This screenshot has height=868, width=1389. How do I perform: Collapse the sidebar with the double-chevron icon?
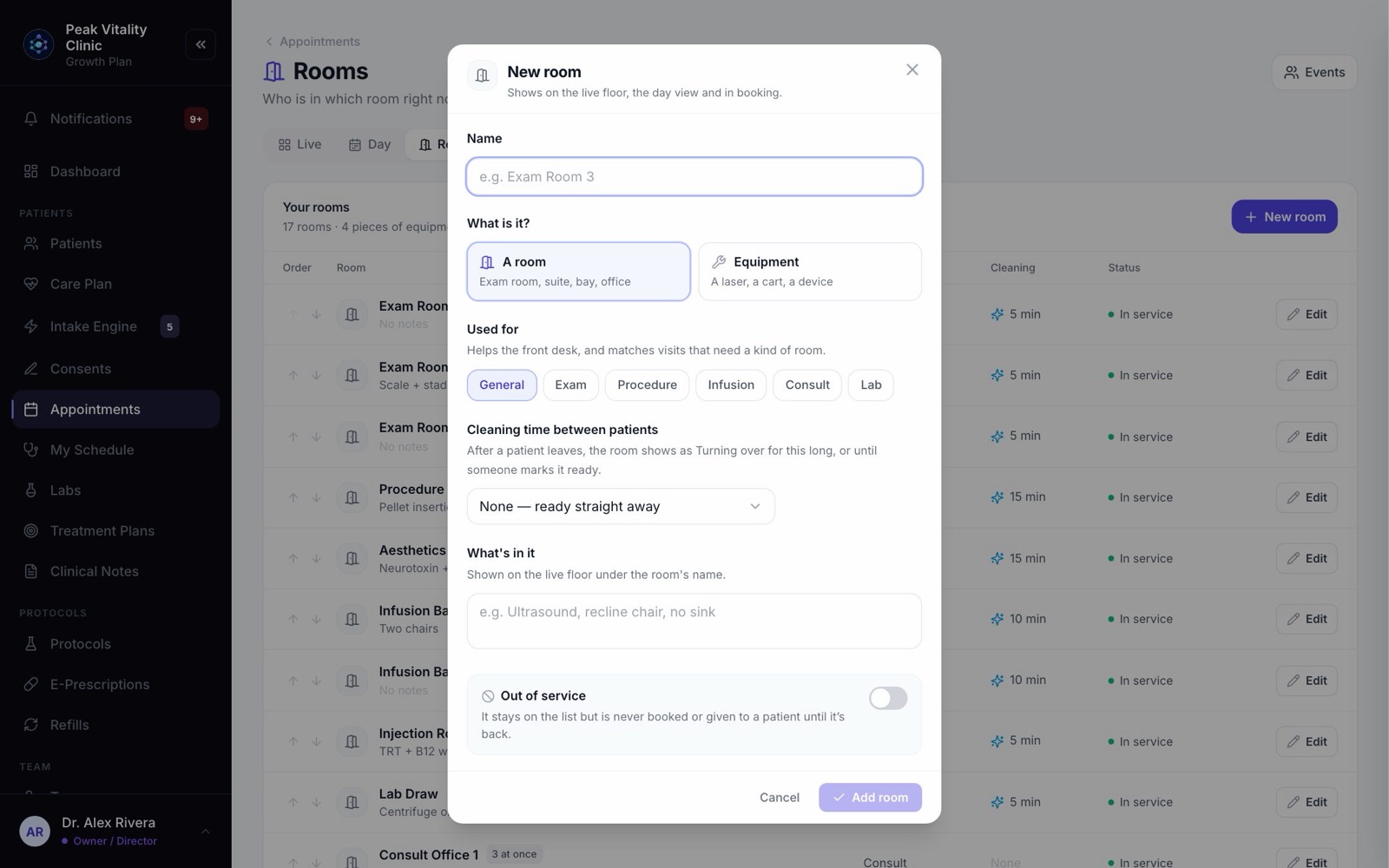(x=201, y=44)
